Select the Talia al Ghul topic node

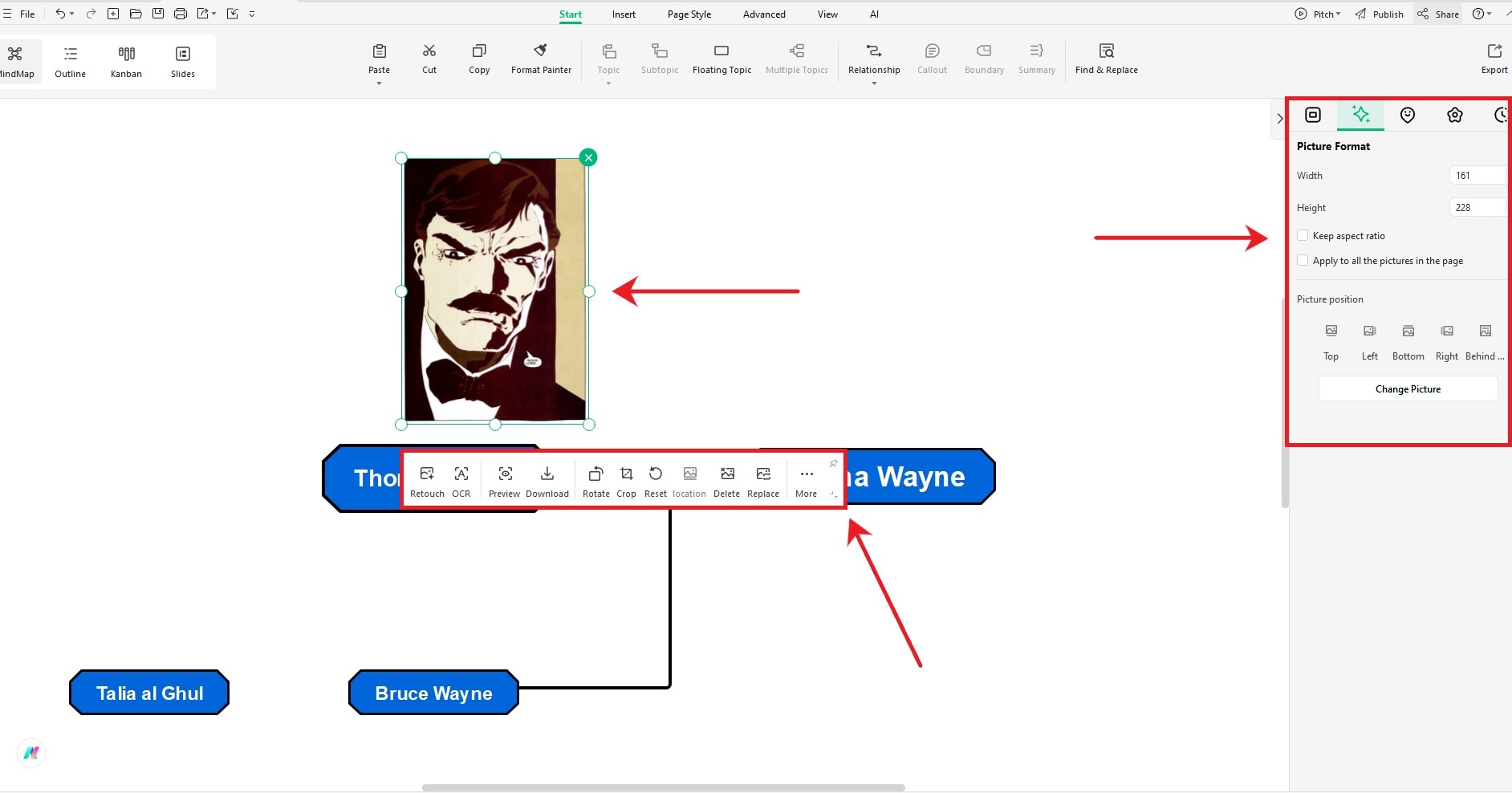tap(149, 693)
